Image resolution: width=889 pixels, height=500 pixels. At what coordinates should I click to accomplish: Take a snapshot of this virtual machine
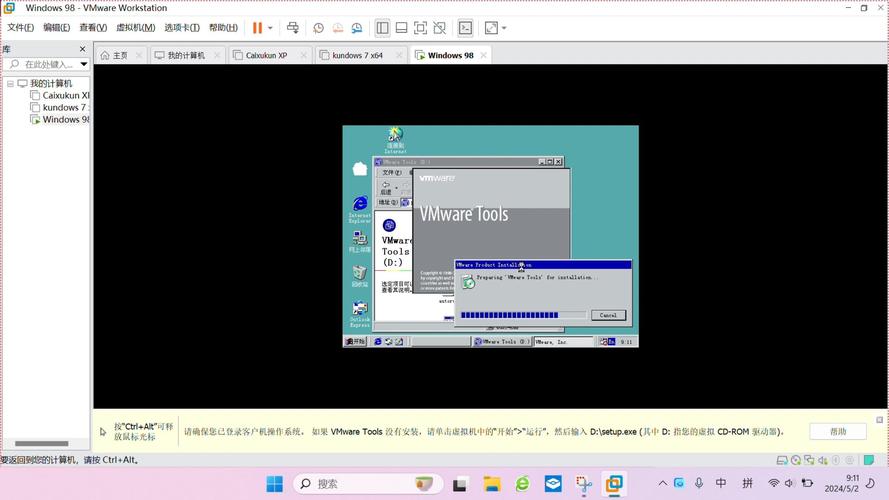pos(319,28)
